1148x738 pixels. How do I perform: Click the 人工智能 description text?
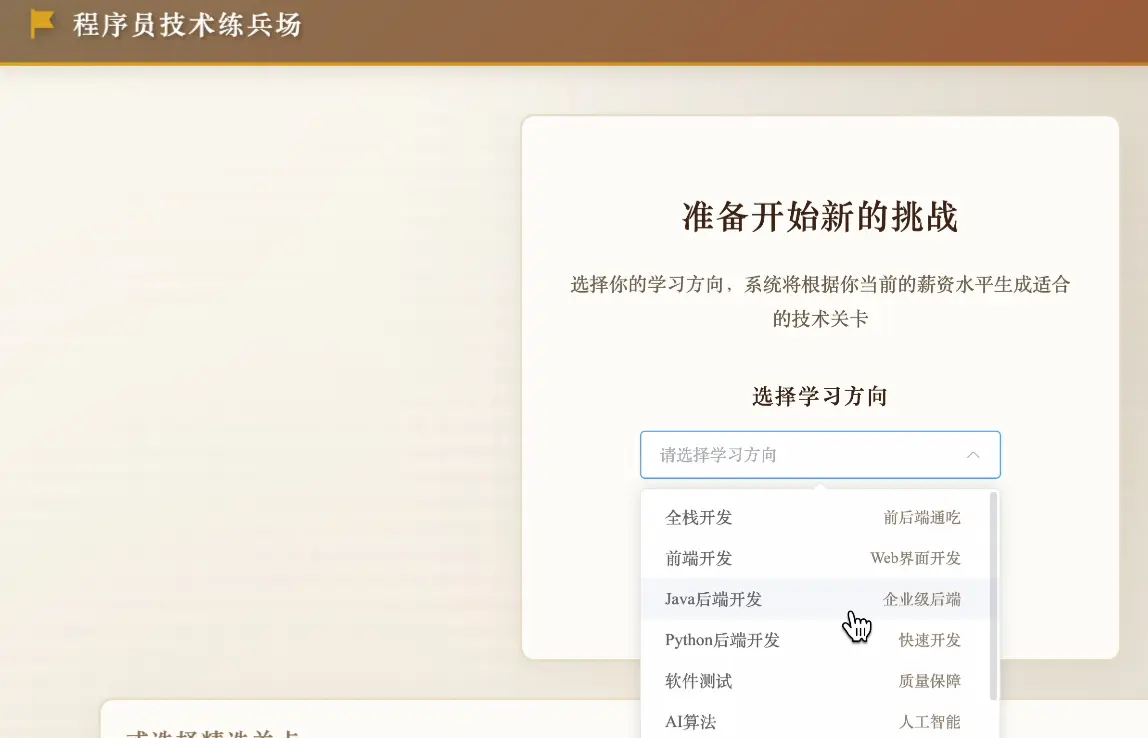[929, 721]
